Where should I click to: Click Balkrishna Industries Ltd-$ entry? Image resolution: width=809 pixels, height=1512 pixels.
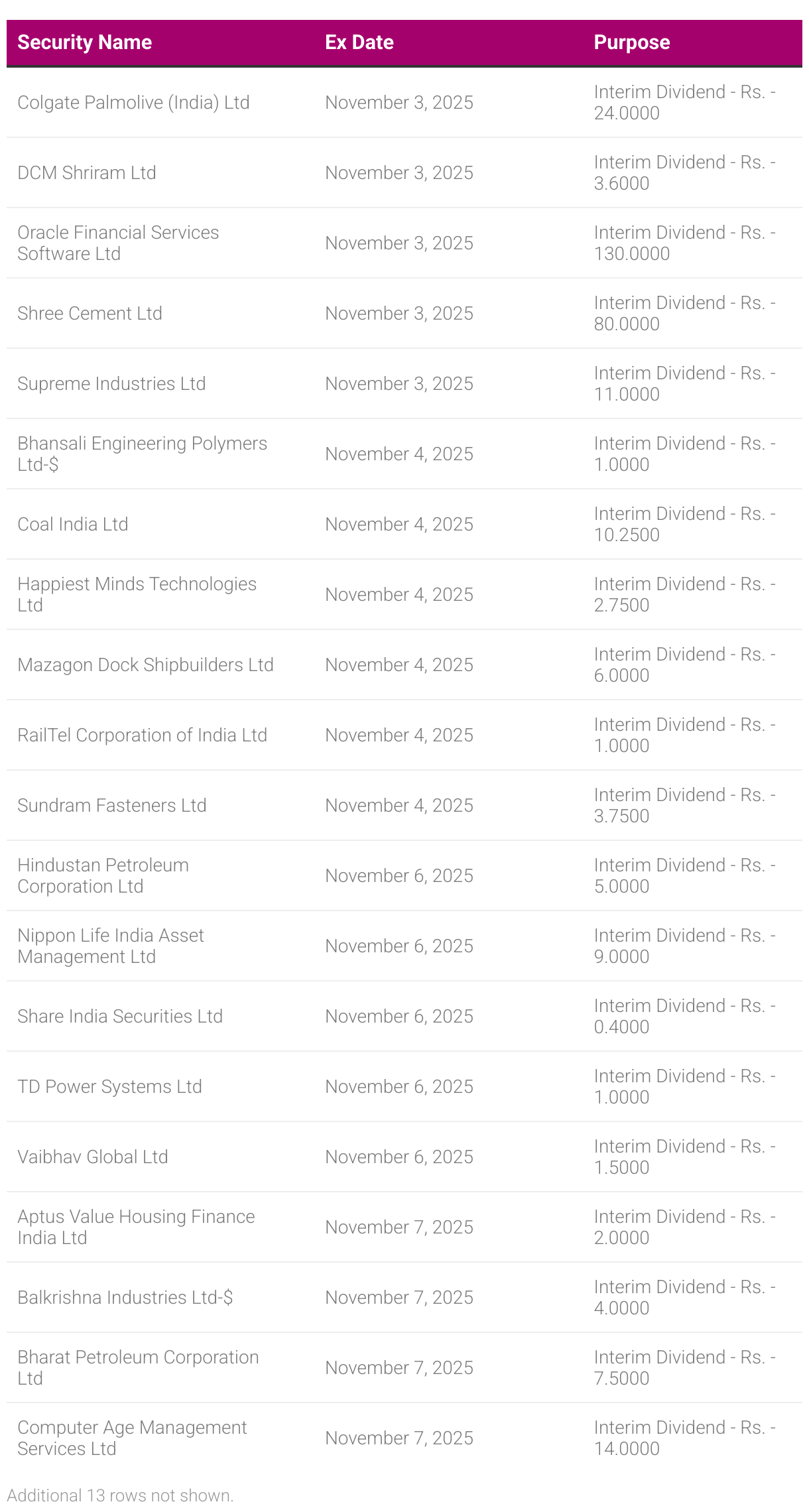125,1298
